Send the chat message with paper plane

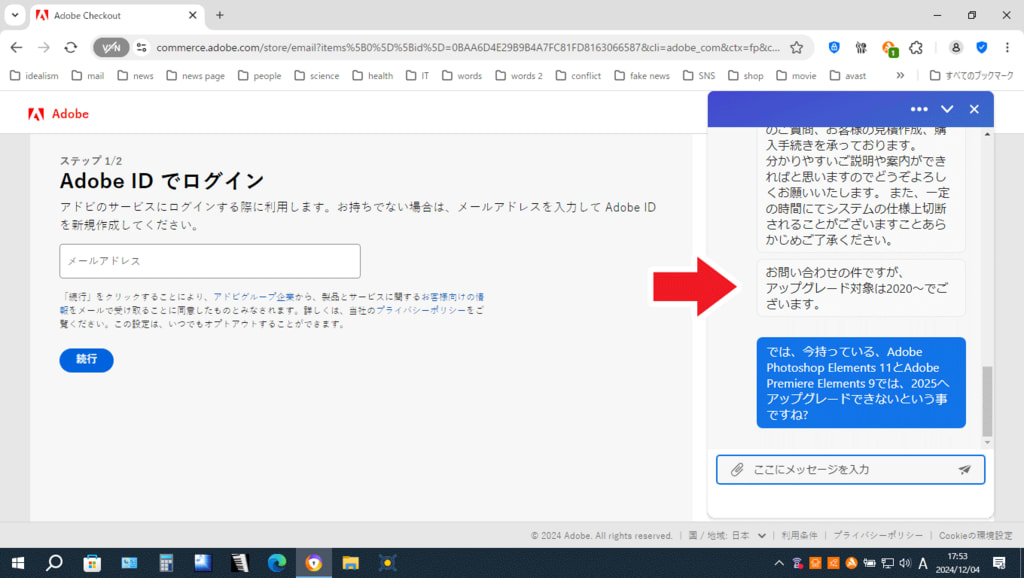tap(965, 470)
